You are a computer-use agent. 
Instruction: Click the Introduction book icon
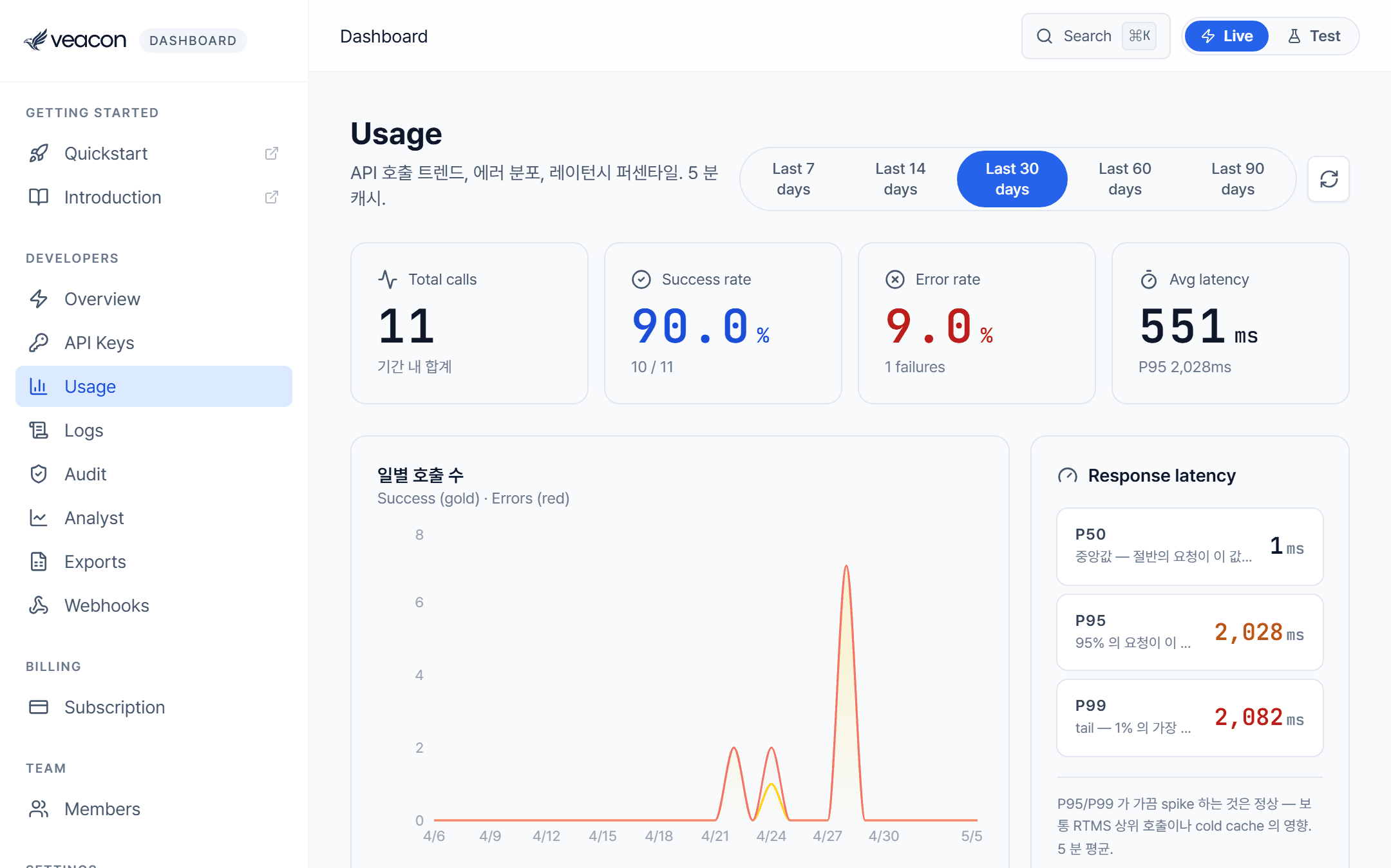pyautogui.click(x=39, y=197)
